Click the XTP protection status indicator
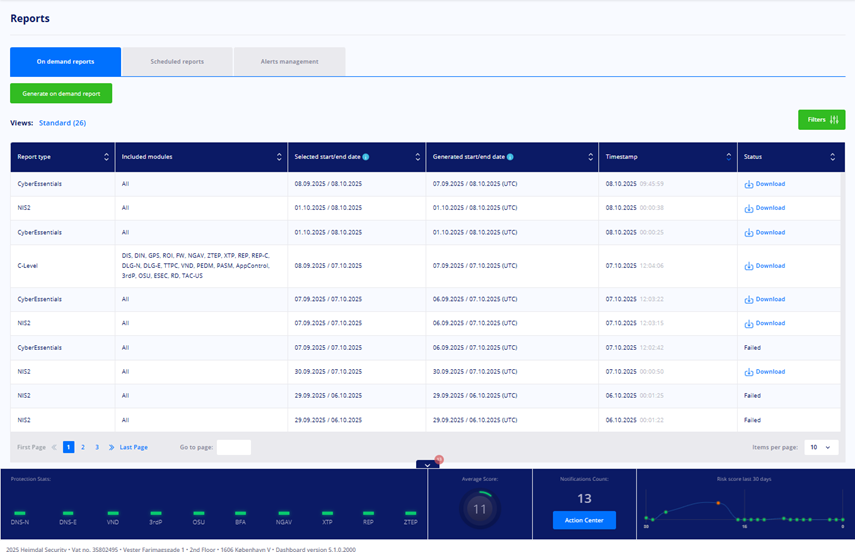 click(327, 513)
